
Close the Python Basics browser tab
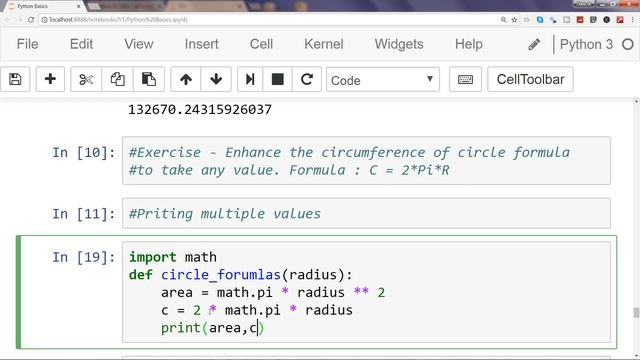[x=78, y=7]
